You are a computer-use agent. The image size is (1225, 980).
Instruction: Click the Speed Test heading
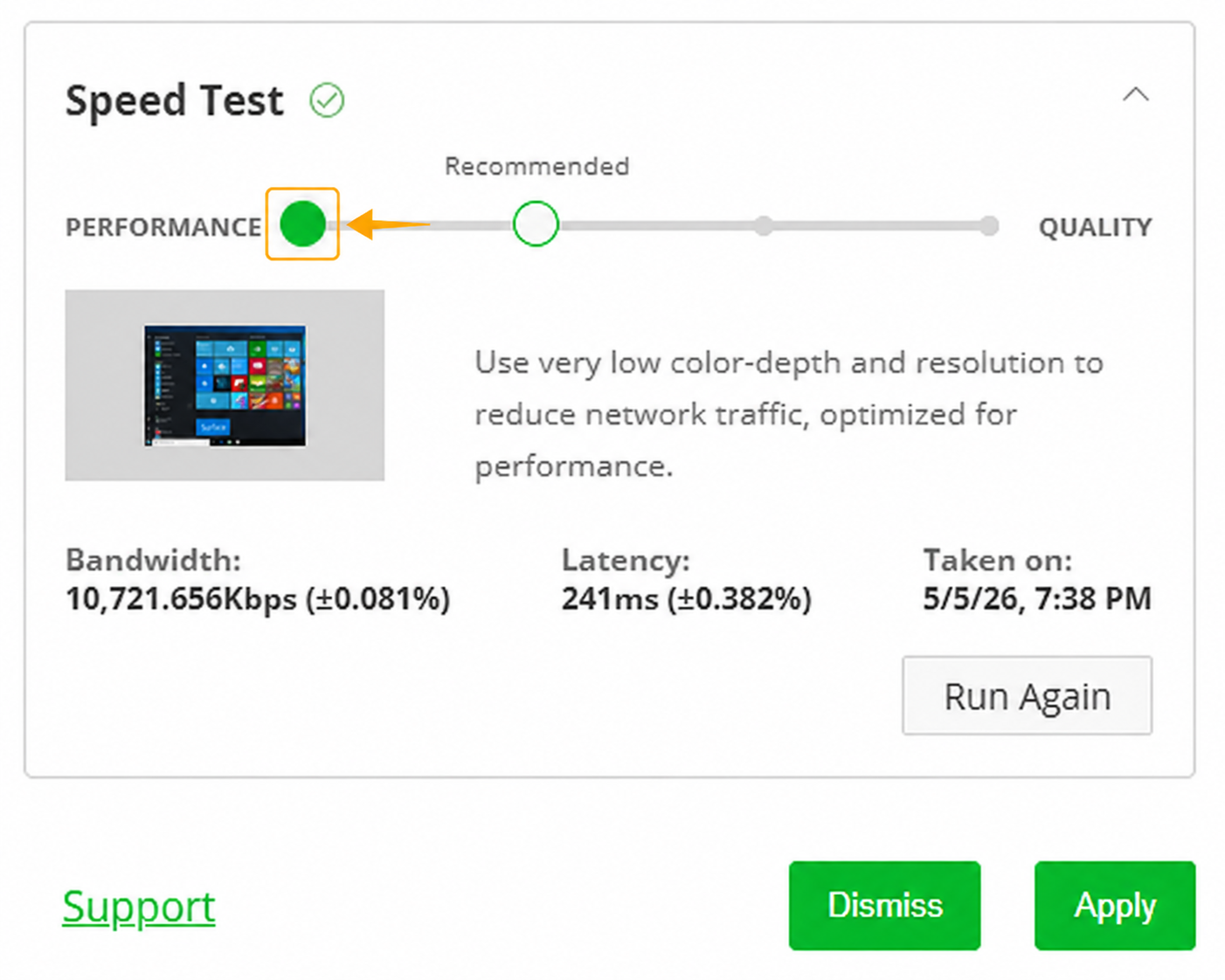click(175, 100)
